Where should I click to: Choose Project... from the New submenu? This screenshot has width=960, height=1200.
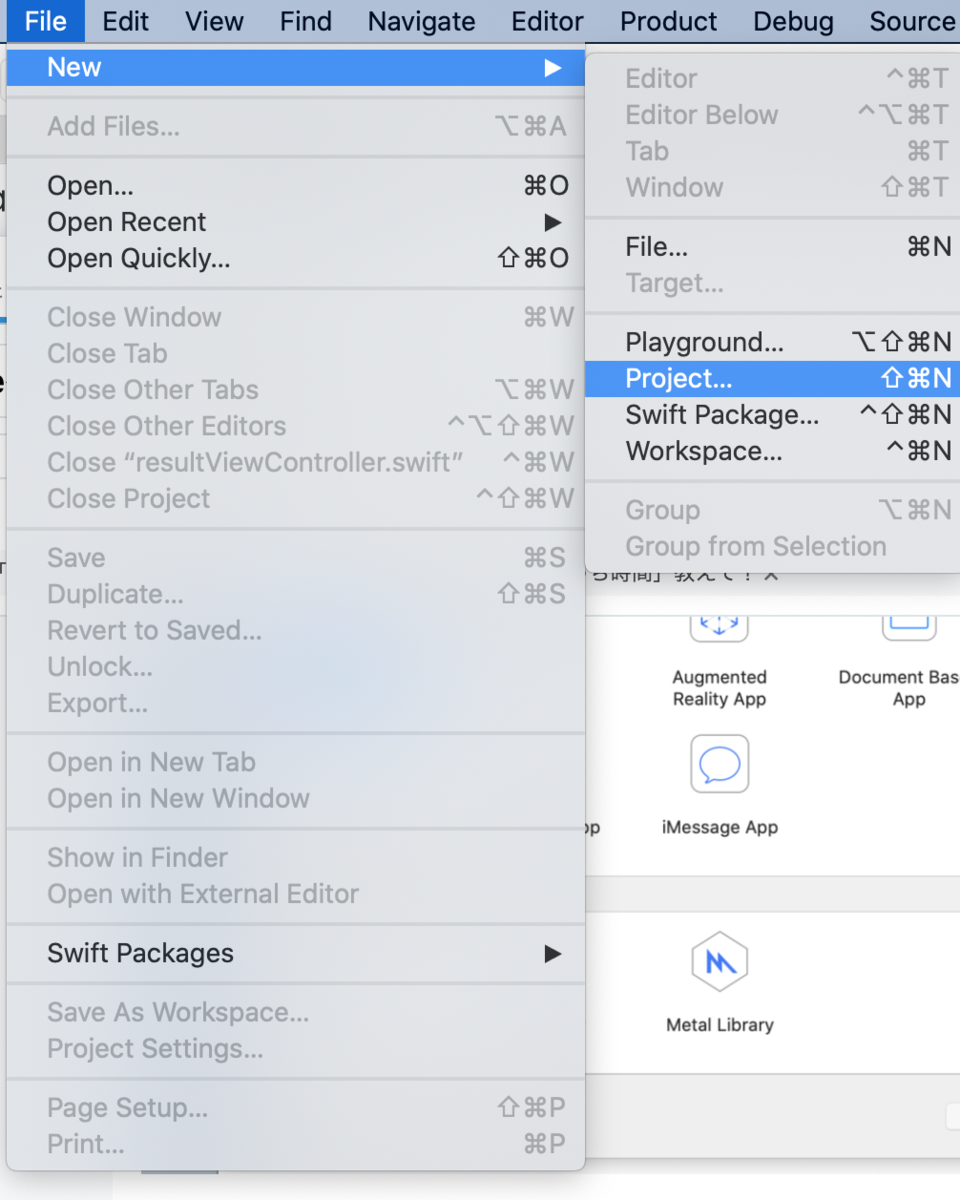click(x=679, y=379)
